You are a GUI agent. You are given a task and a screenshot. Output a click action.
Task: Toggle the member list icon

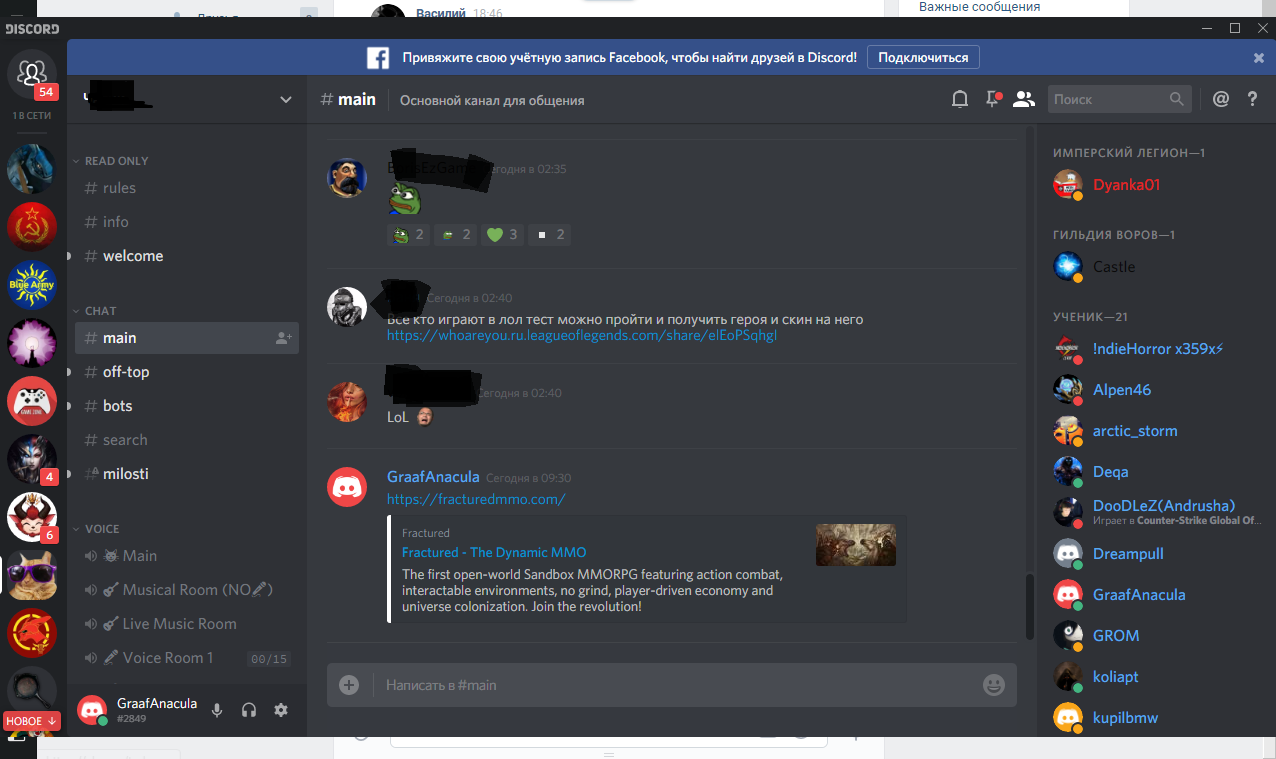pyautogui.click(x=1023, y=99)
